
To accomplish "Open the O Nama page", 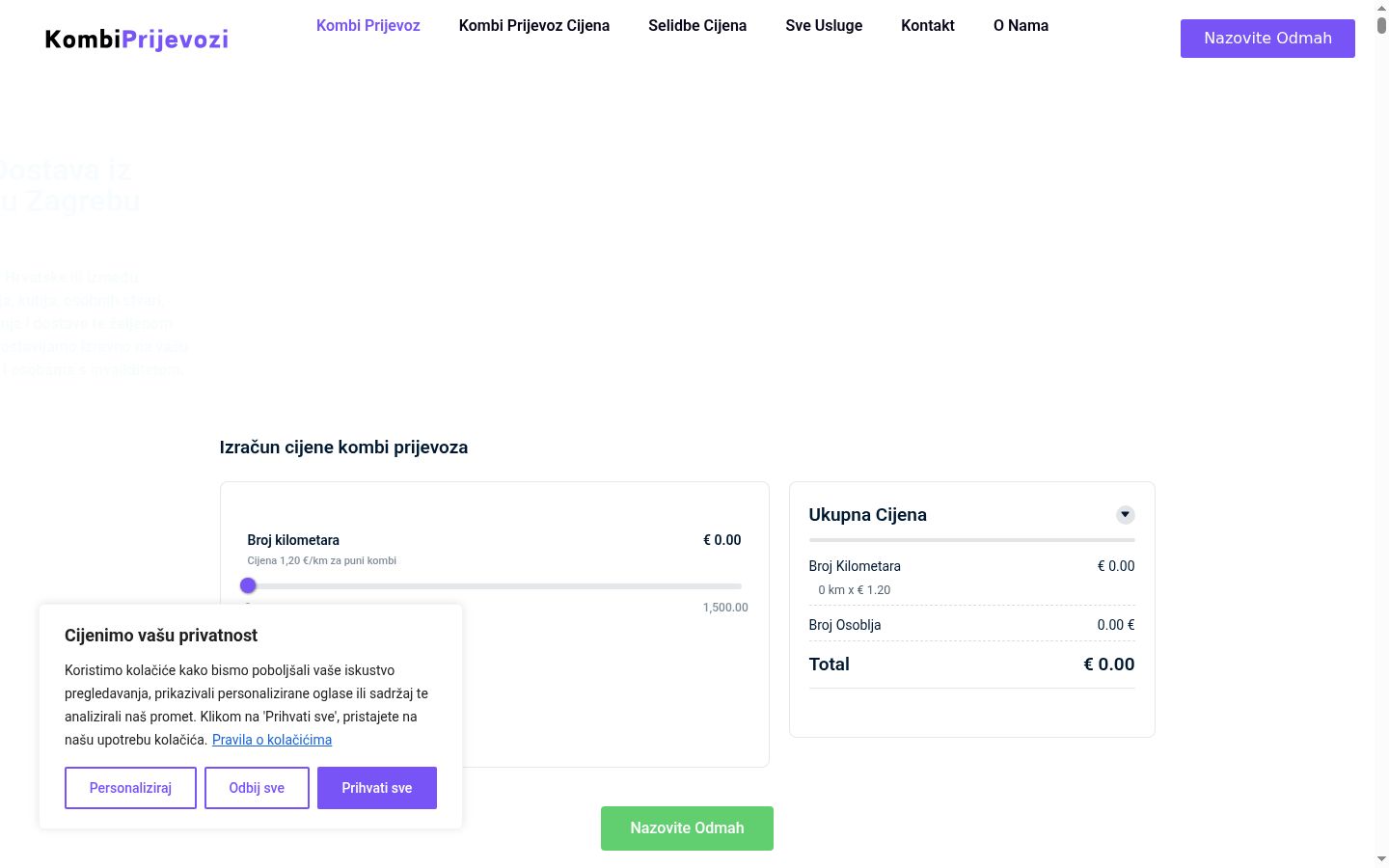I will [1021, 26].
